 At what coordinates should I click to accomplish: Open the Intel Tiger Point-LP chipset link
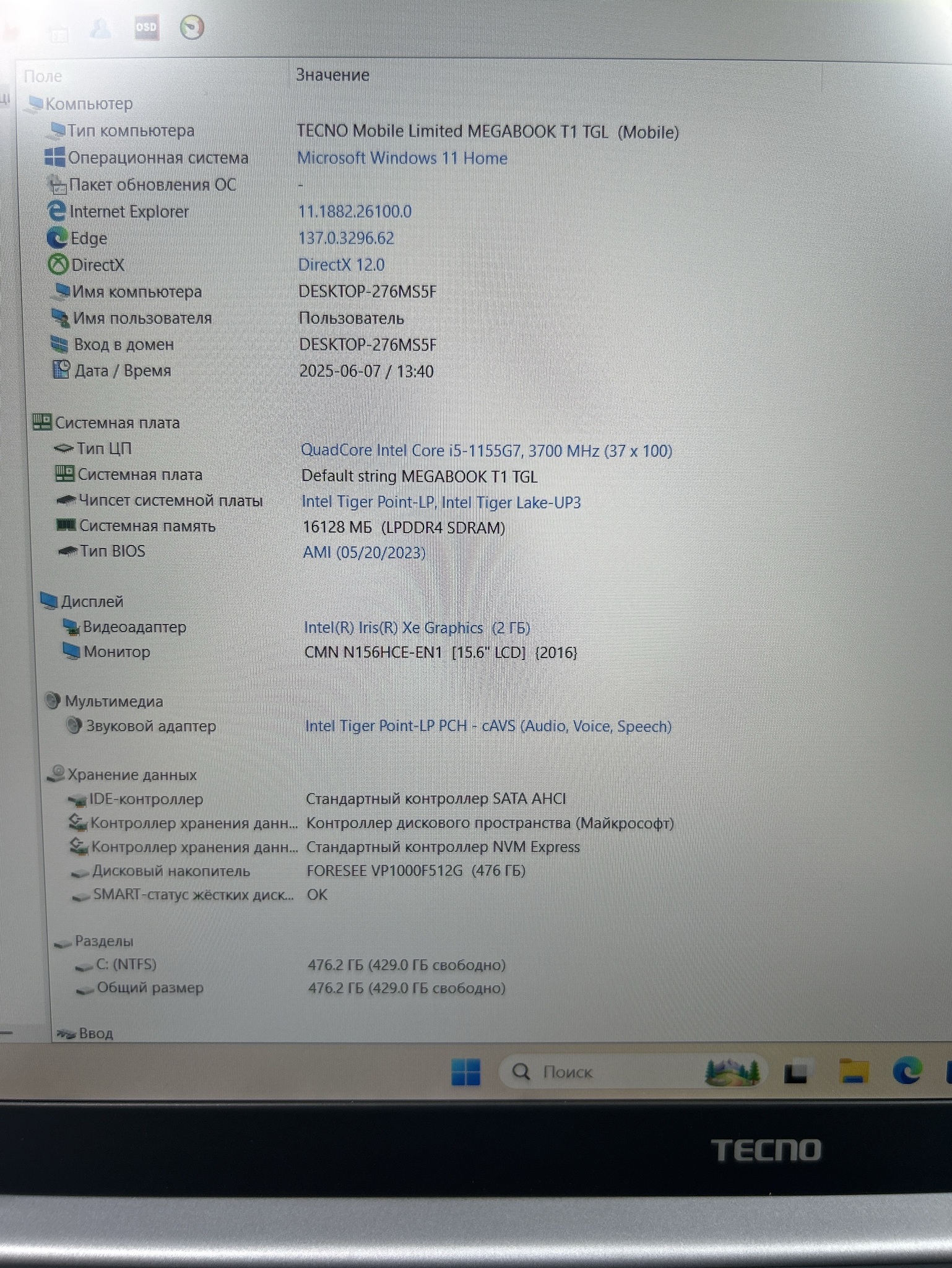441,502
